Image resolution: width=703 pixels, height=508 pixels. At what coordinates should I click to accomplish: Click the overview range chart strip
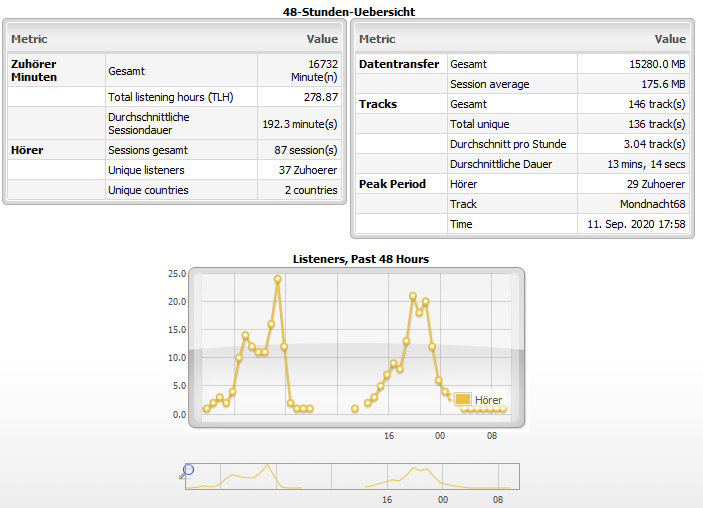click(x=352, y=476)
